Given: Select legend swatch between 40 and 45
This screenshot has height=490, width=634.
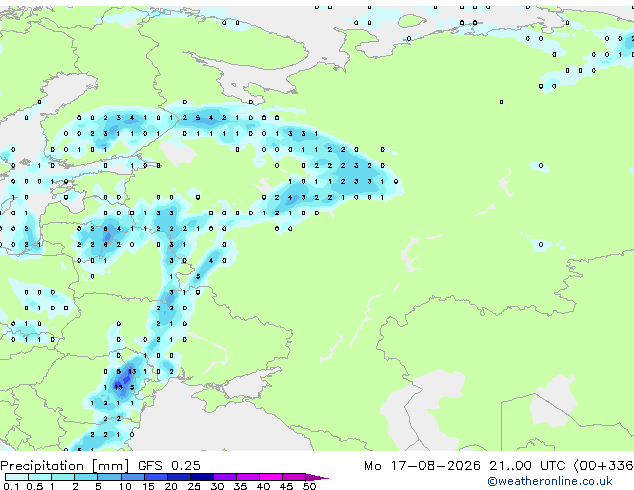Looking at the screenshot, I should (x=271, y=477).
